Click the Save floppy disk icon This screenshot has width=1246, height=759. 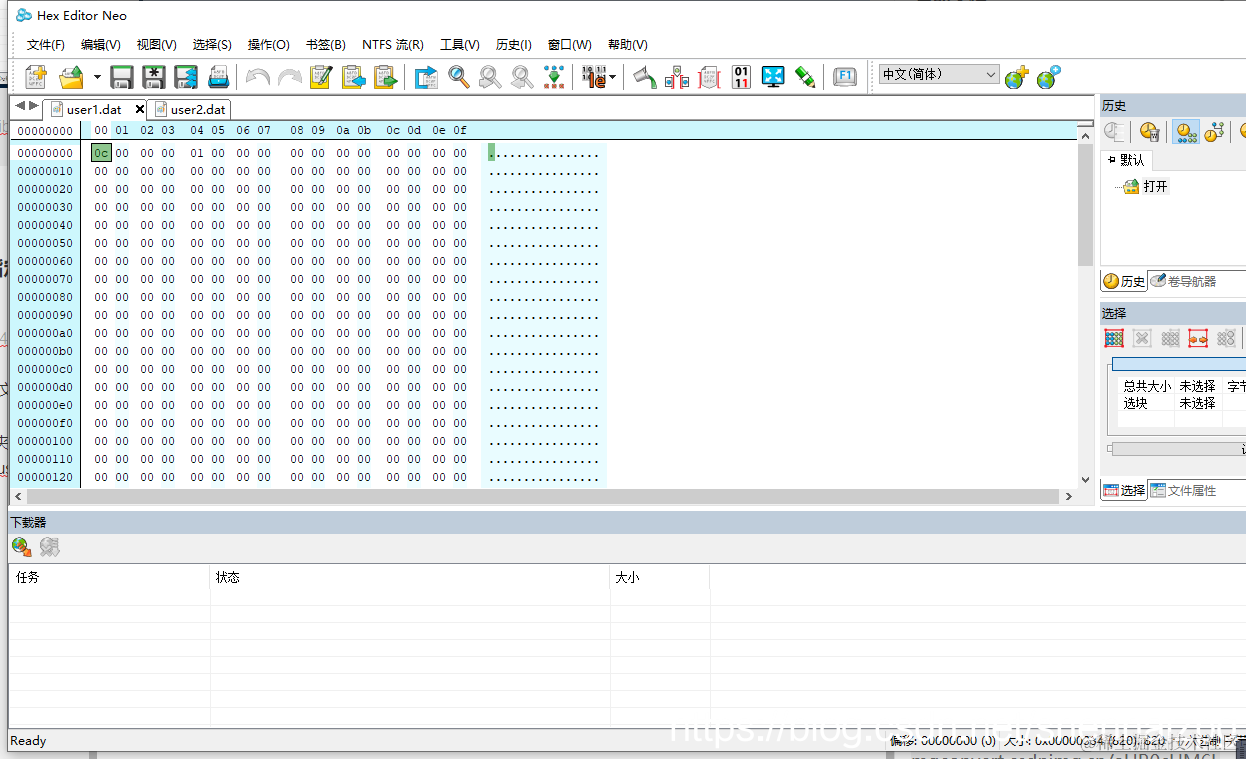[x=122, y=77]
